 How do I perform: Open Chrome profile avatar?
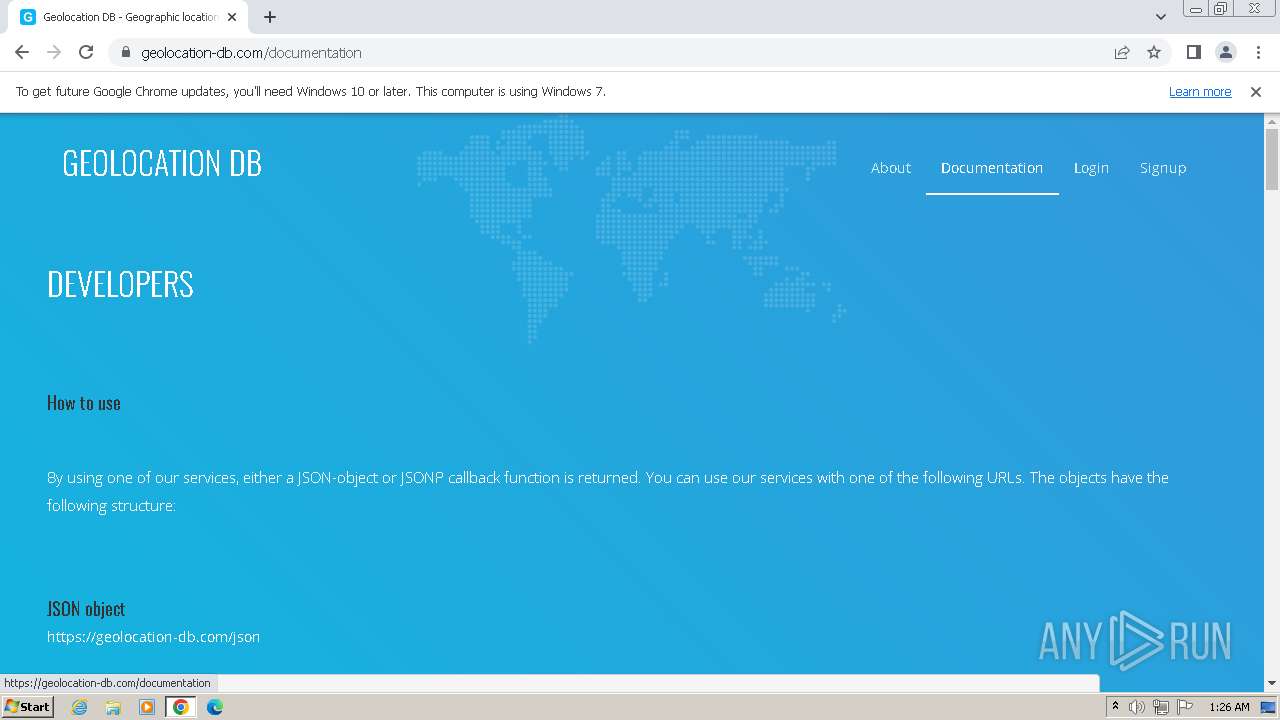[x=1225, y=52]
